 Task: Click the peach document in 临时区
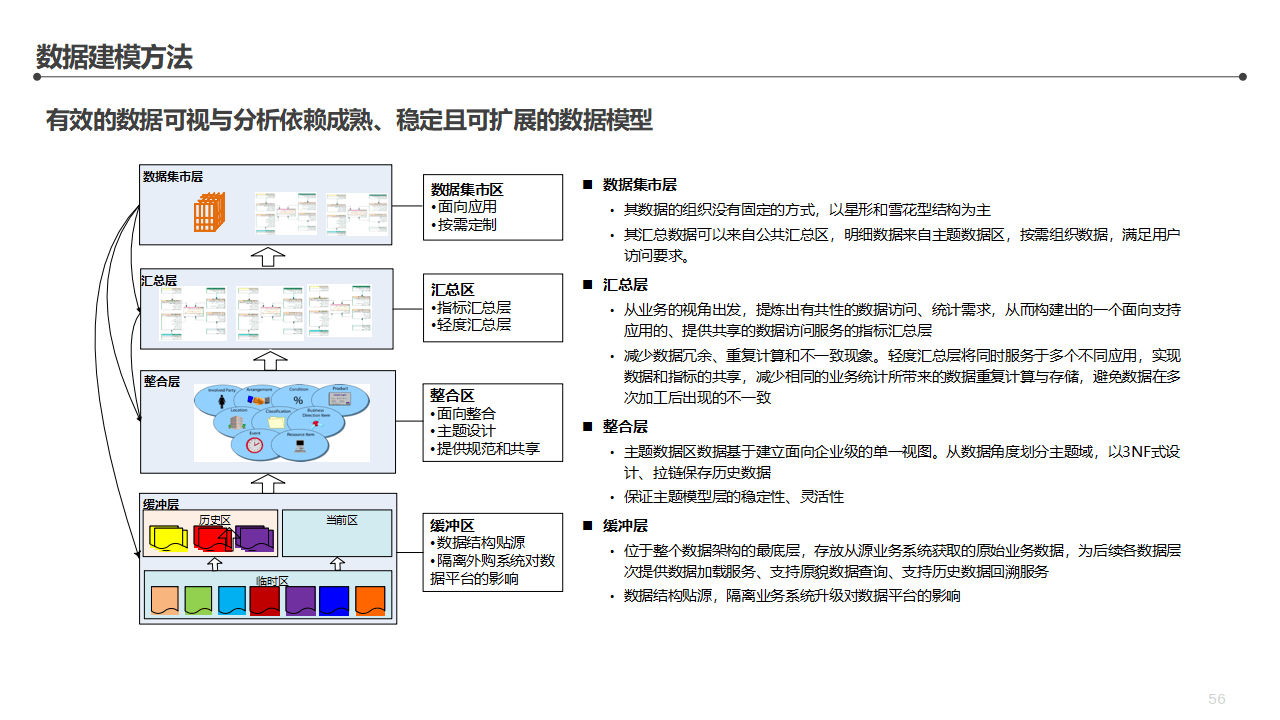pyautogui.click(x=165, y=600)
